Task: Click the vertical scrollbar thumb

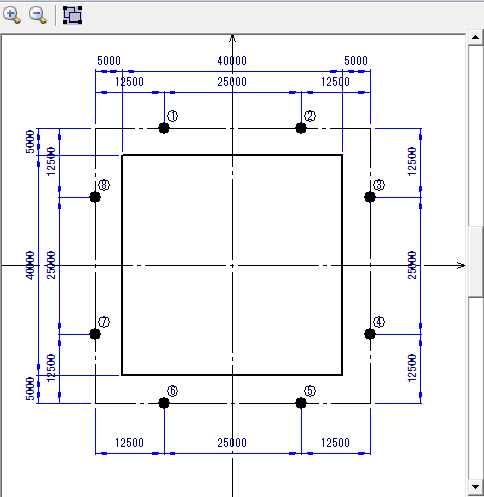Action: [476, 261]
